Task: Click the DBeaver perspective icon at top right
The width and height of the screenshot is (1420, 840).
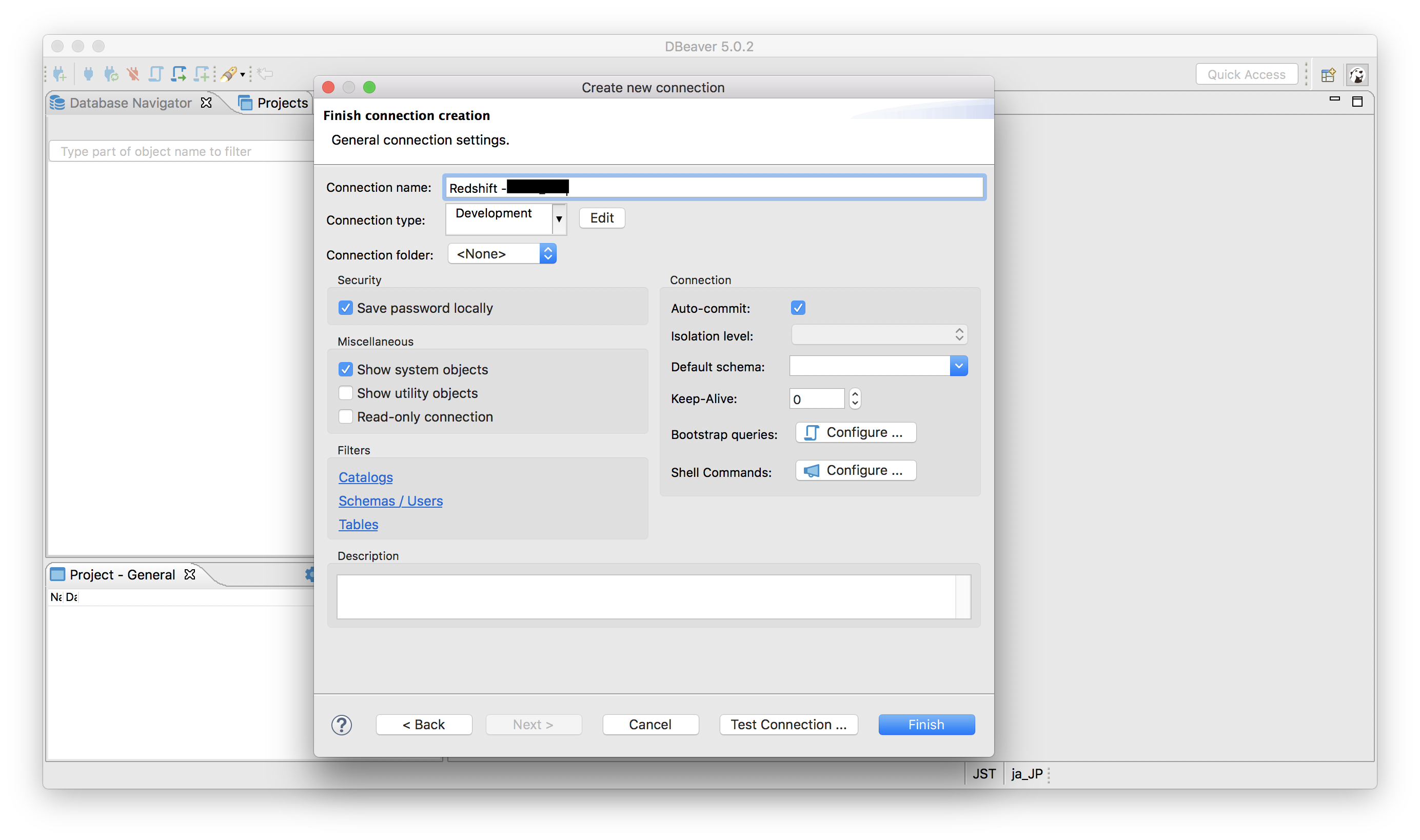Action: (1357, 75)
